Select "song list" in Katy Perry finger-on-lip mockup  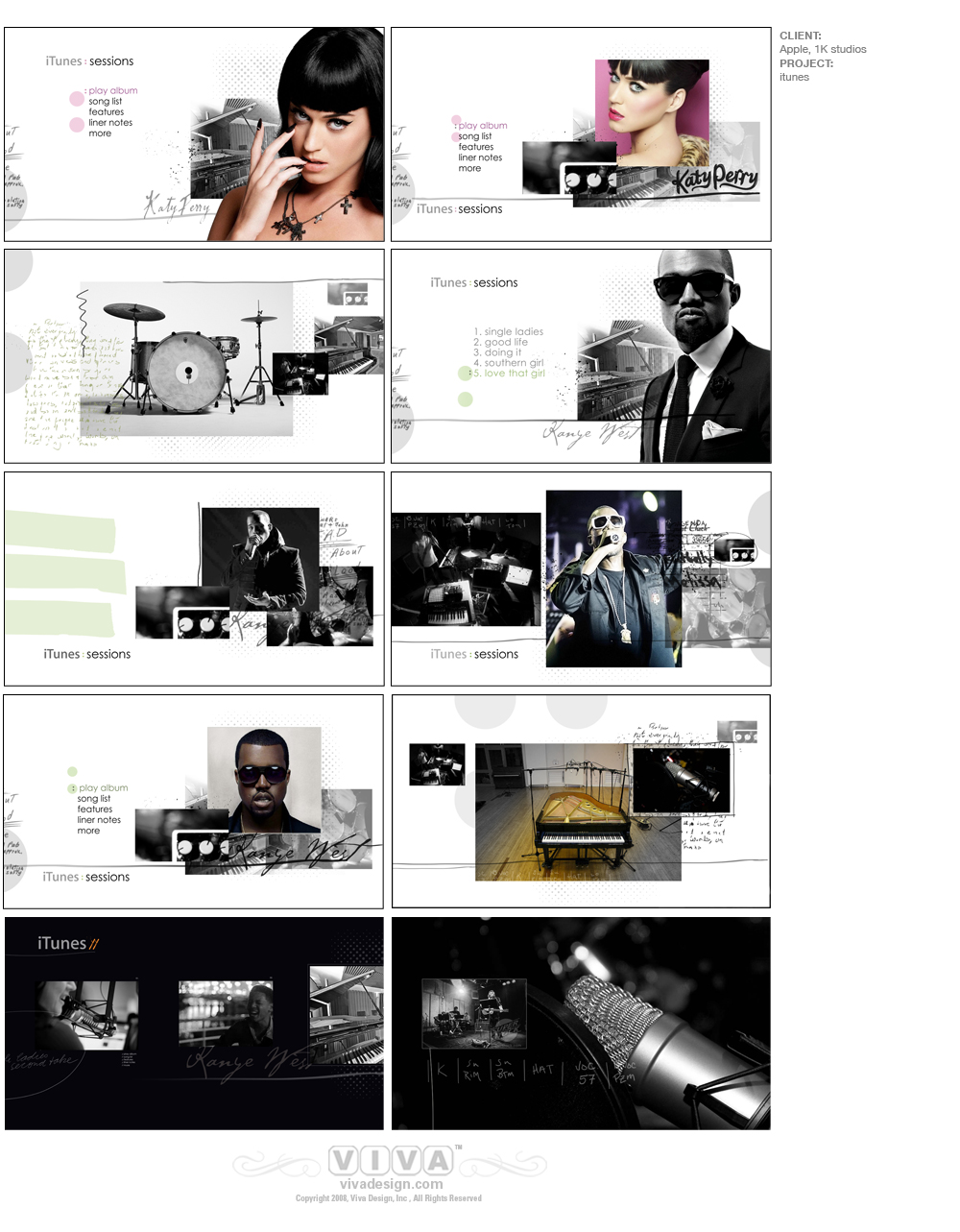click(x=106, y=101)
